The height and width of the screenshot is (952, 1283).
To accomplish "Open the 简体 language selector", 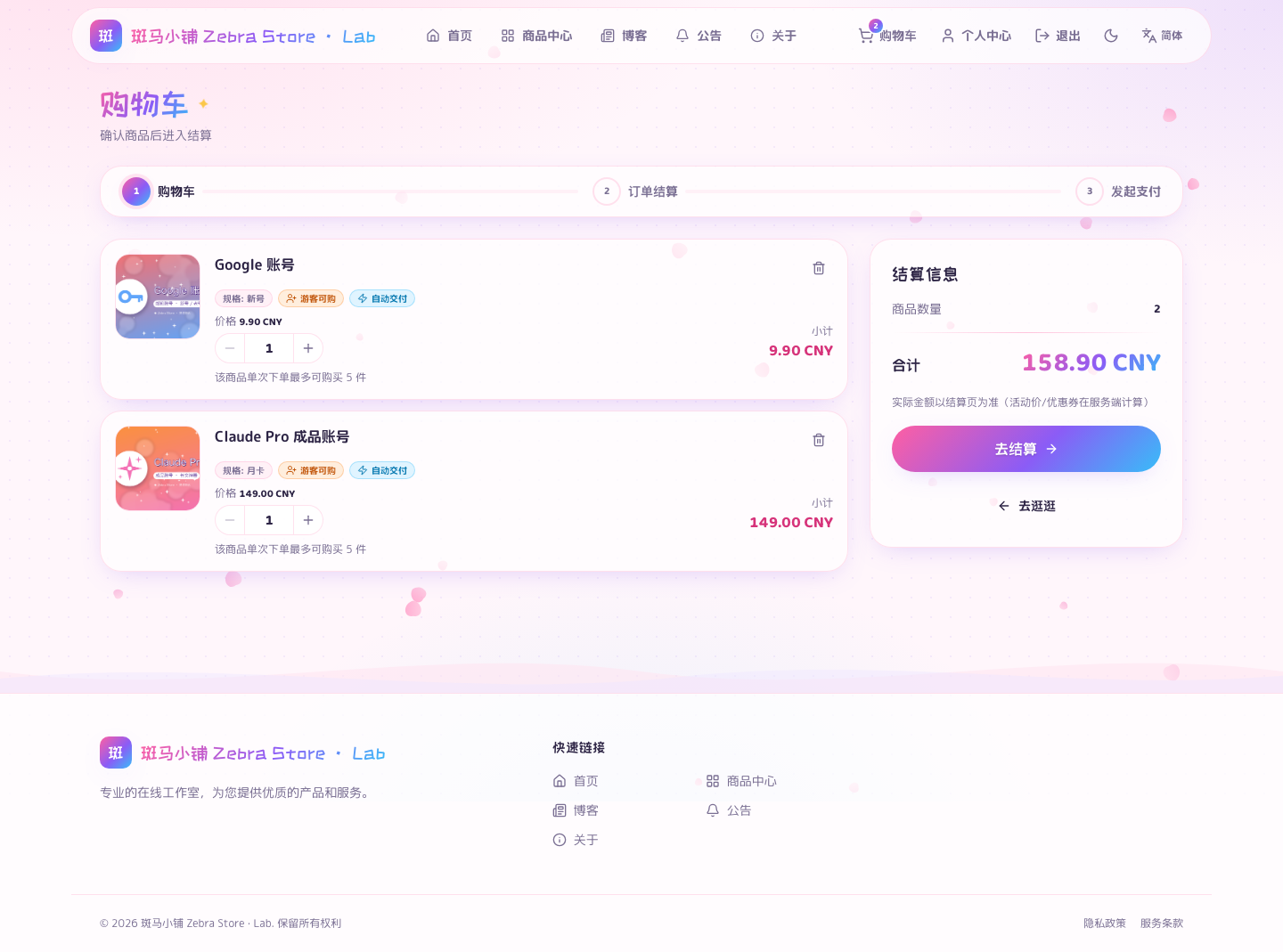I will (1162, 36).
